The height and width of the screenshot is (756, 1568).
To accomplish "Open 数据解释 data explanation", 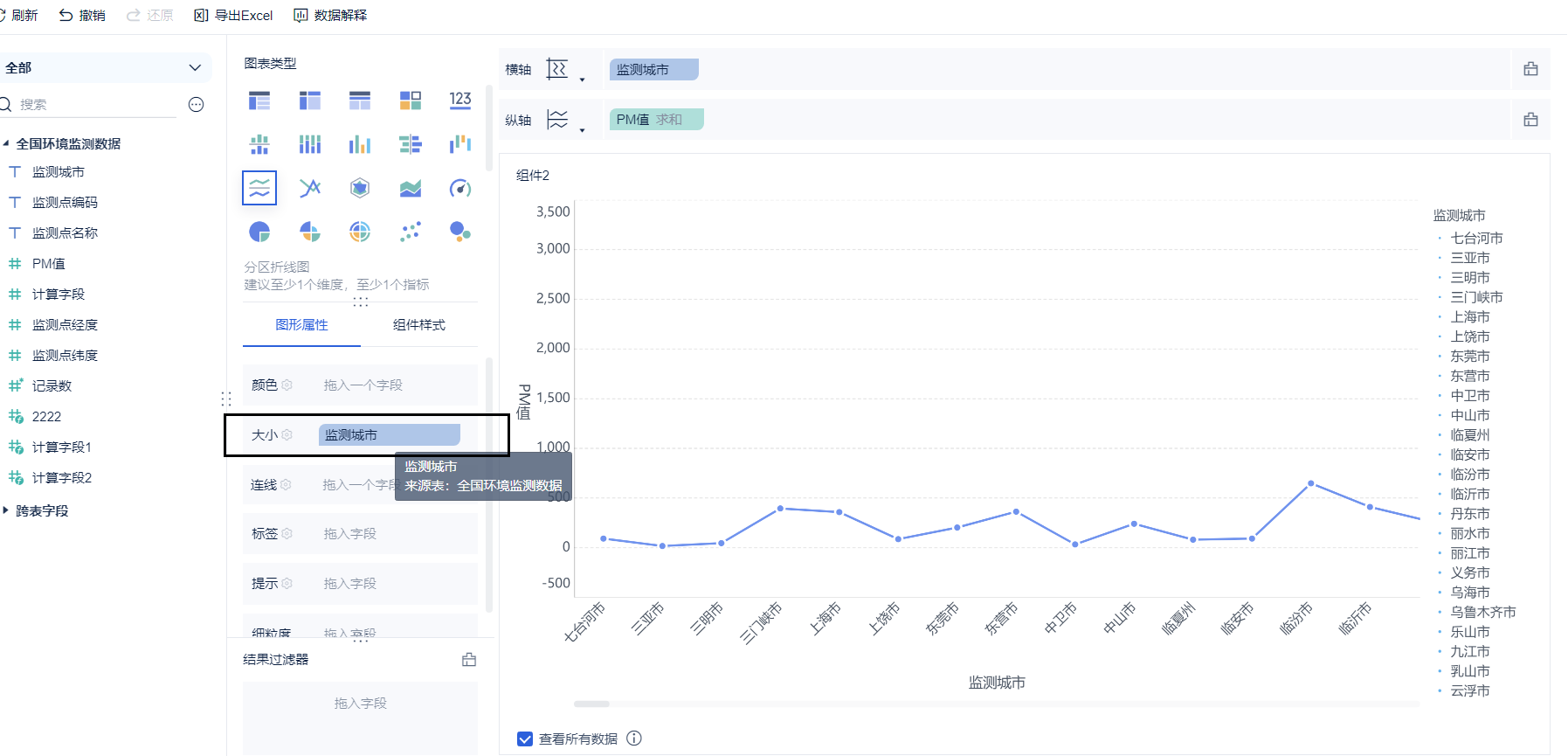I will pyautogui.click(x=330, y=15).
